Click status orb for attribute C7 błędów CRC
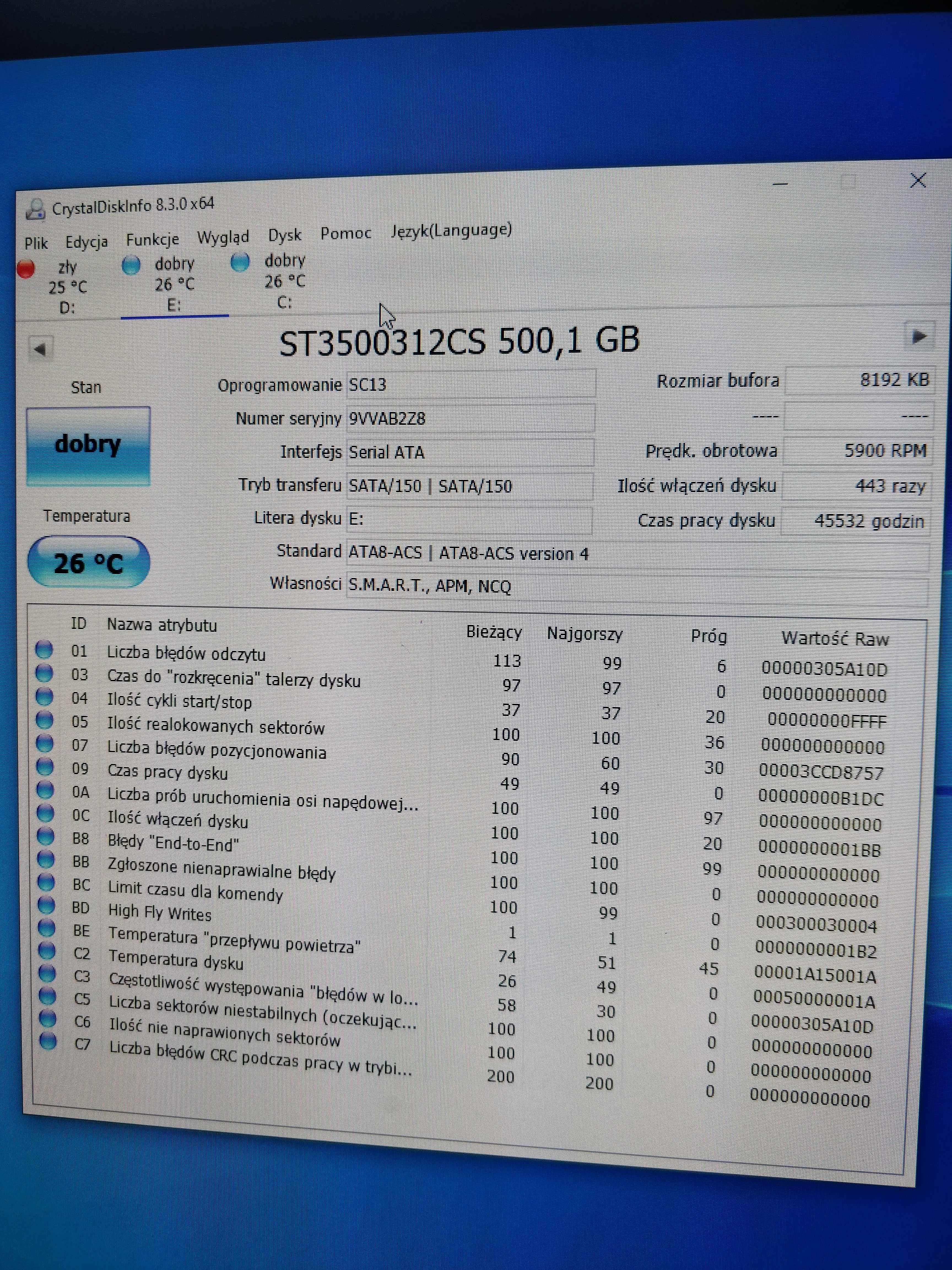 (x=48, y=1040)
